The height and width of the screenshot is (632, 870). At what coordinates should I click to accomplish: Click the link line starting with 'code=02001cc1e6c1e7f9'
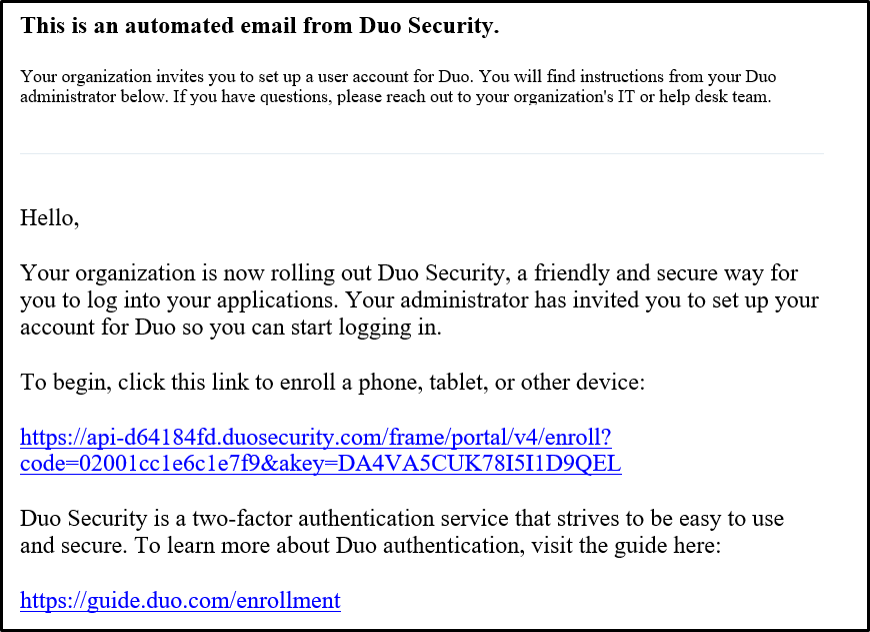point(320,464)
